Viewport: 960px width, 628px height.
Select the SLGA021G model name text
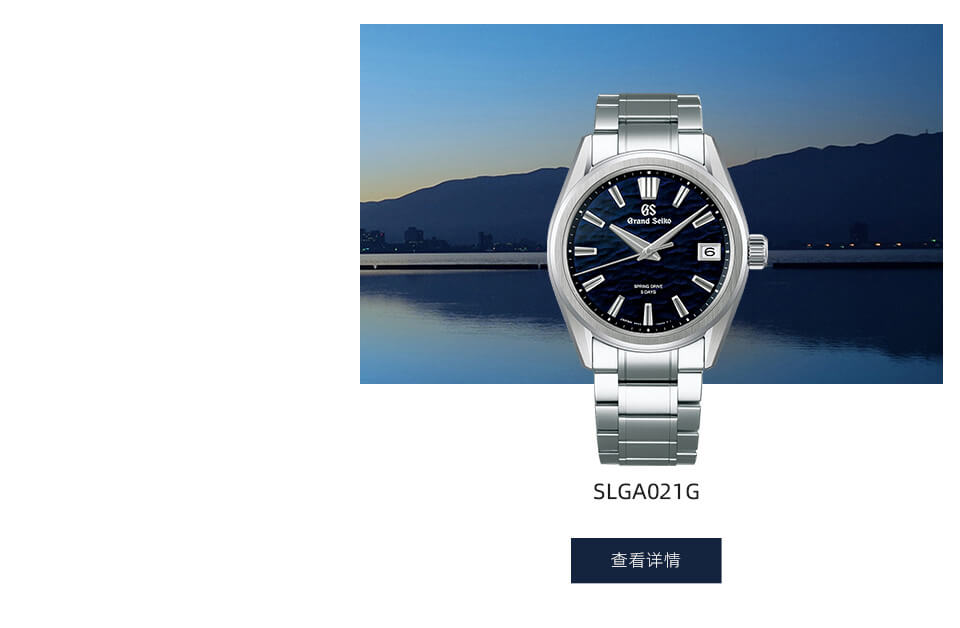(646, 492)
